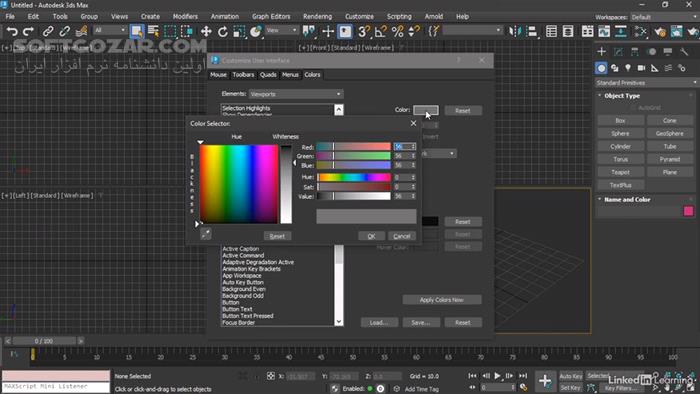Toggle the Percent Snap icon
This screenshot has width=700, height=394.
click(397, 31)
